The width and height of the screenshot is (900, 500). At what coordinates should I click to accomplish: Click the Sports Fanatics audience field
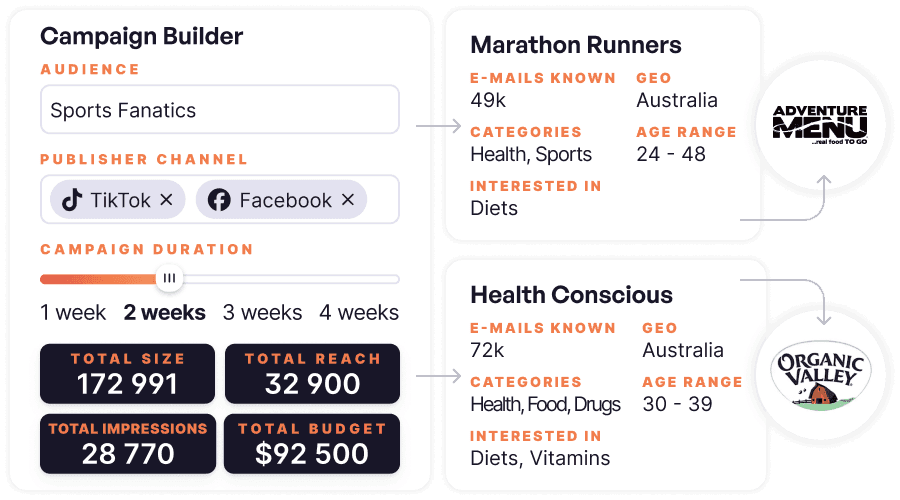tap(219, 110)
